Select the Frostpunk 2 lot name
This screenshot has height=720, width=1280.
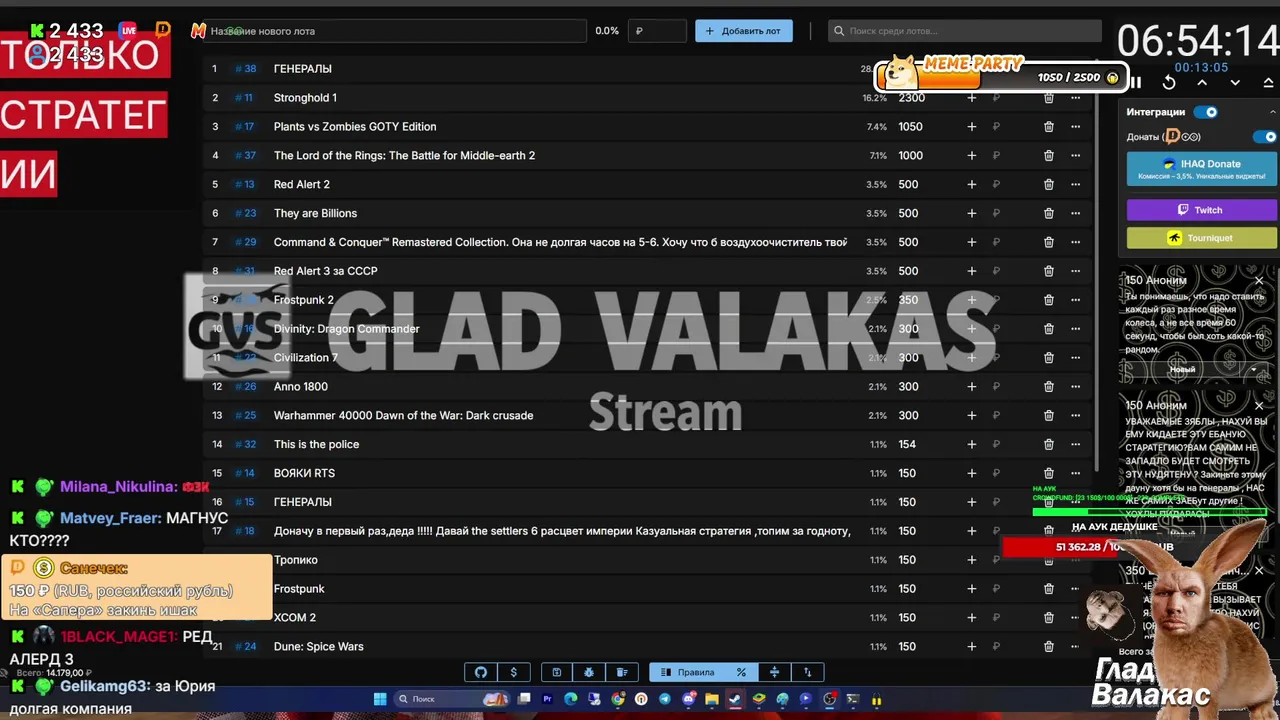point(304,300)
